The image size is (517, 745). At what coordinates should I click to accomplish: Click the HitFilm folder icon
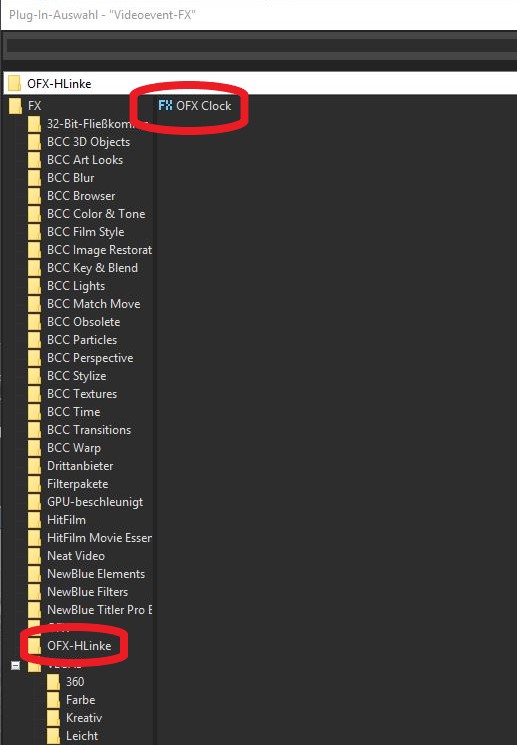point(35,520)
